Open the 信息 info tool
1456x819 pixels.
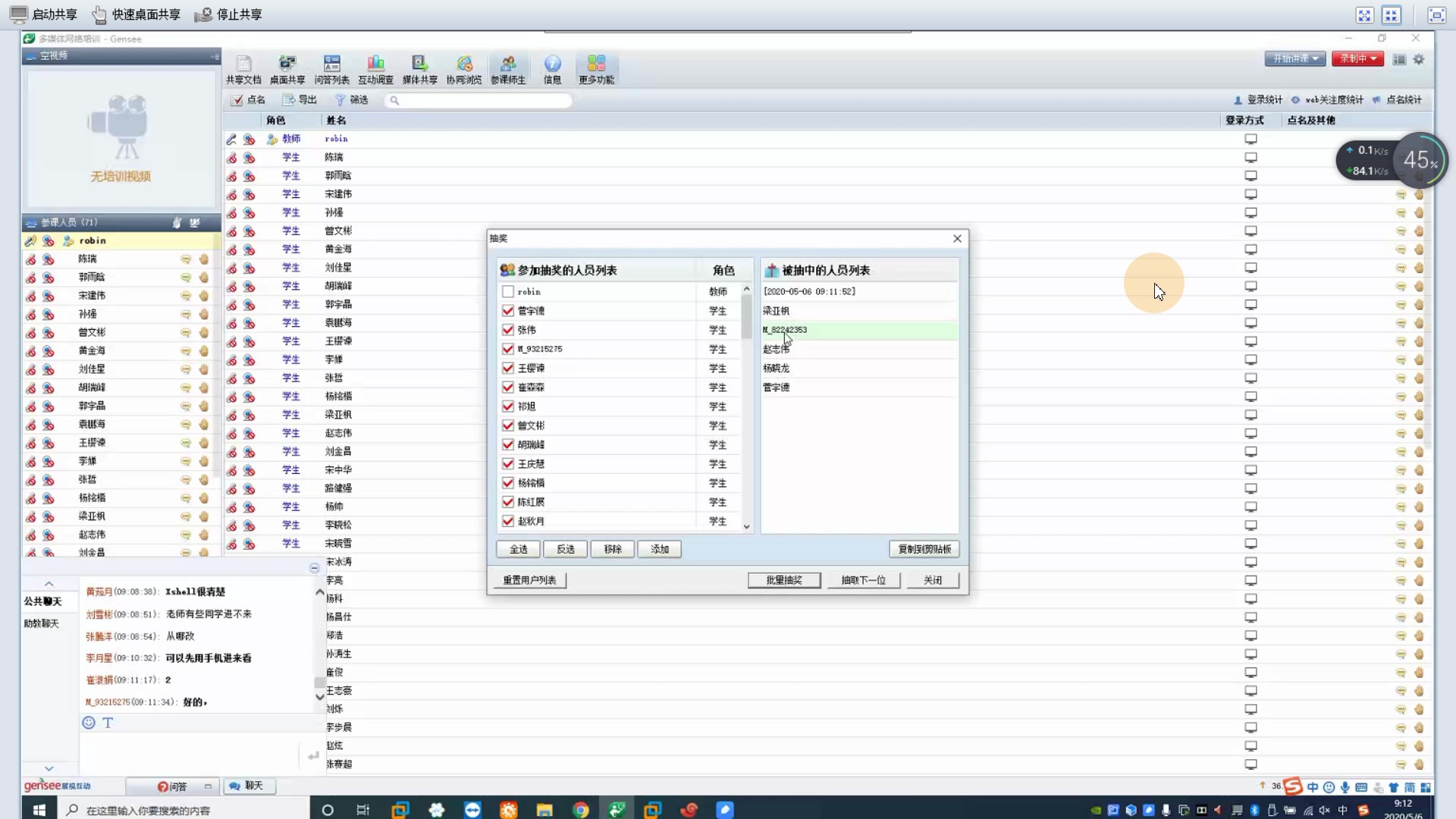pos(553,69)
